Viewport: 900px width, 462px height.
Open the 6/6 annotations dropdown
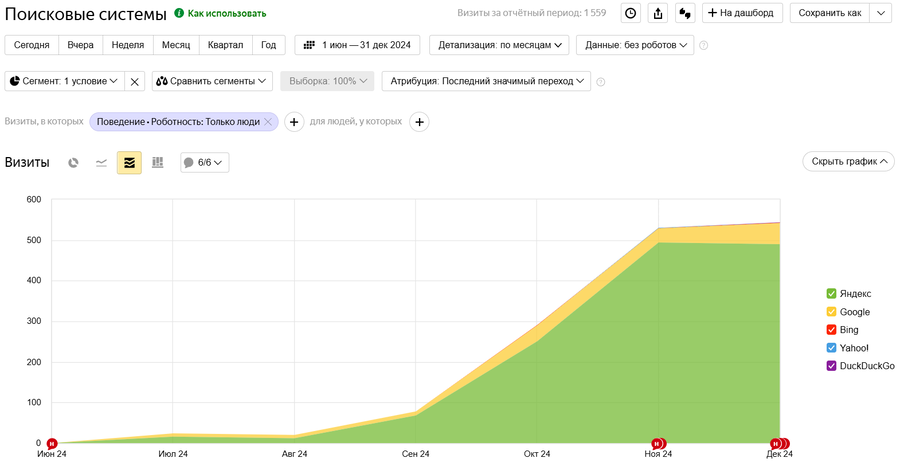click(x=204, y=163)
